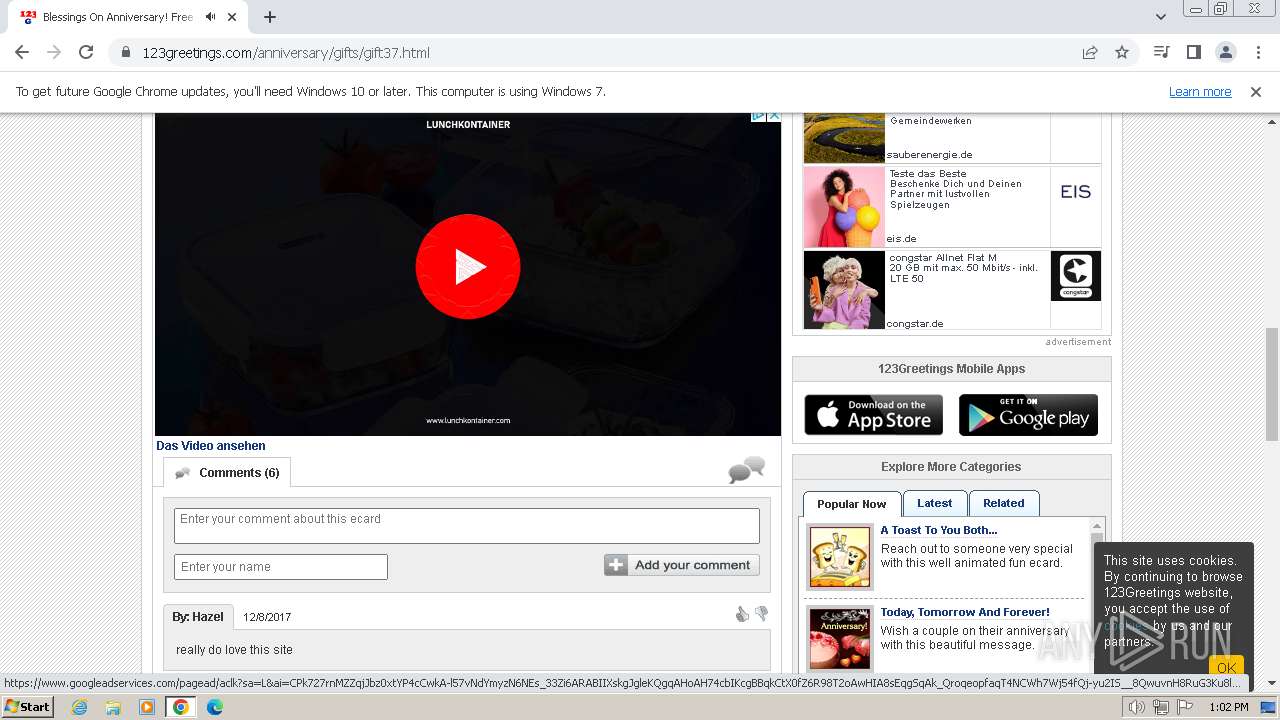Launch Internet Explorer from taskbar
The height and width of the screenshot is (720, 1280).
[x=80, y=707]
